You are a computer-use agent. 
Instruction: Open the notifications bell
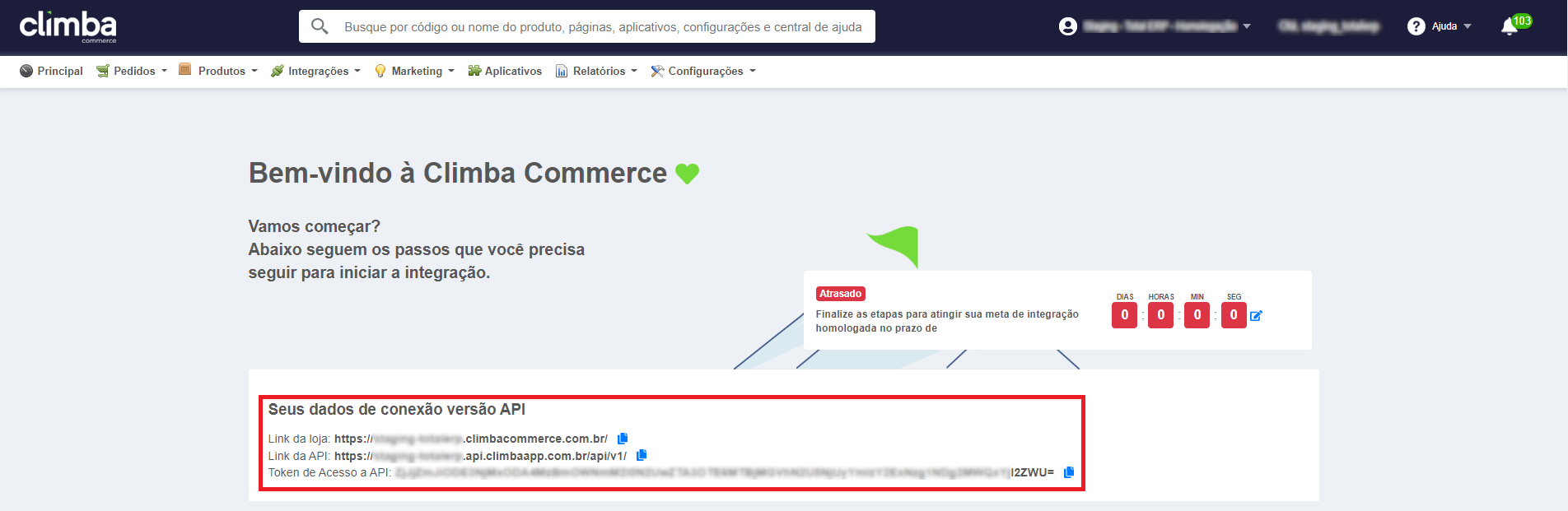(1510, 26)
